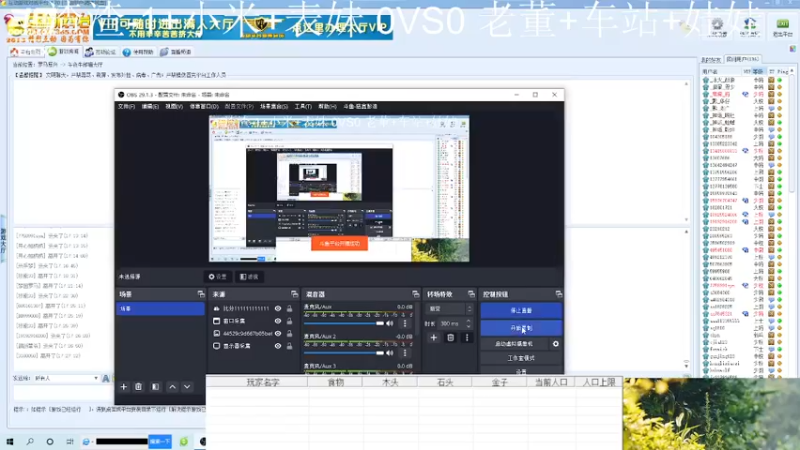
Task: Open Mic/Aux 2 options three-dot menu
Action: pyautogui.click(x=405, y=353)
